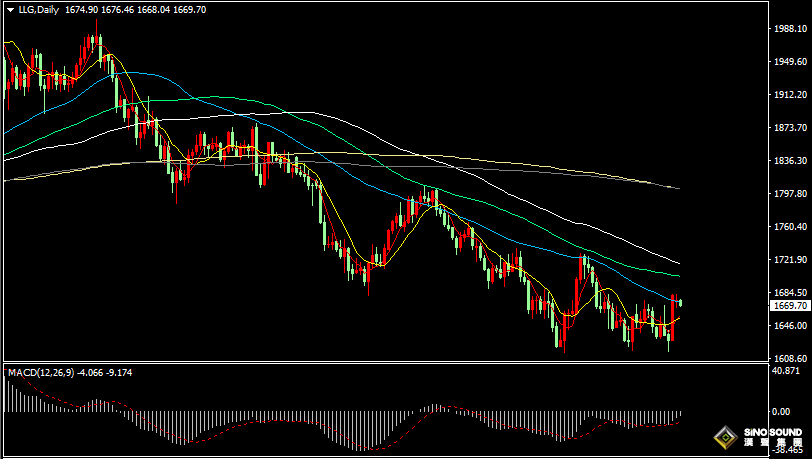
Task: Click the 0.00 MACD zero-level label
Action: (780, 411)
